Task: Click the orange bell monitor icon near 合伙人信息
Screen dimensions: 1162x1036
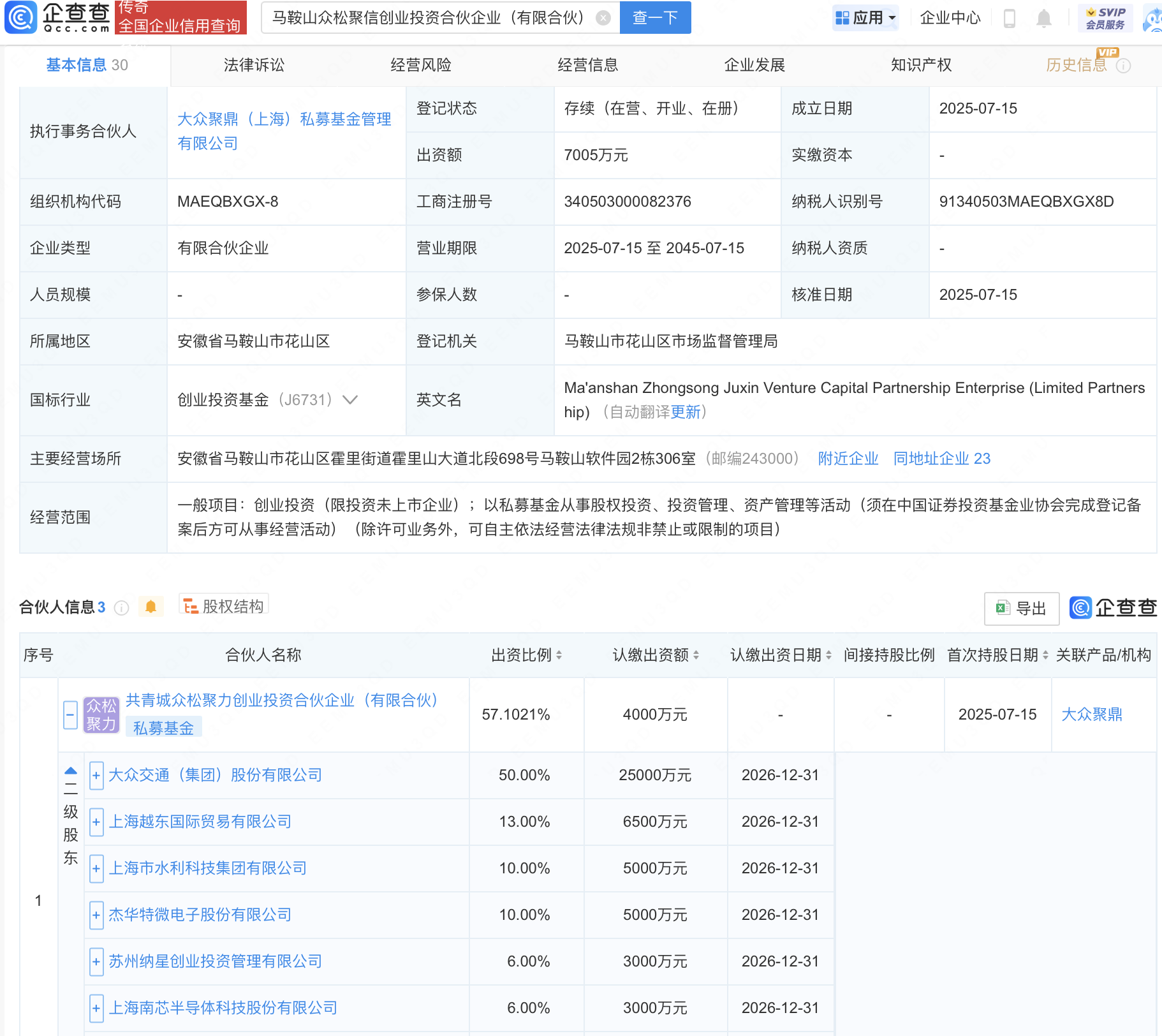Action: (151, 607)
